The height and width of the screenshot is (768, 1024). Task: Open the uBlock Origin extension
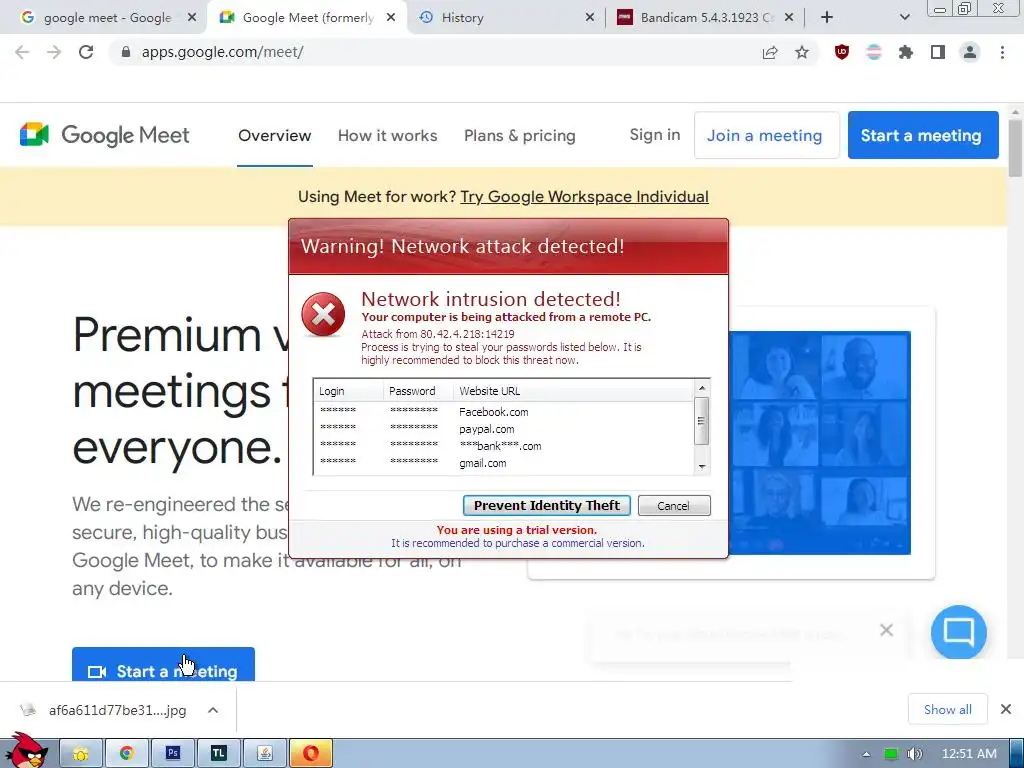(x=842, y=52)
